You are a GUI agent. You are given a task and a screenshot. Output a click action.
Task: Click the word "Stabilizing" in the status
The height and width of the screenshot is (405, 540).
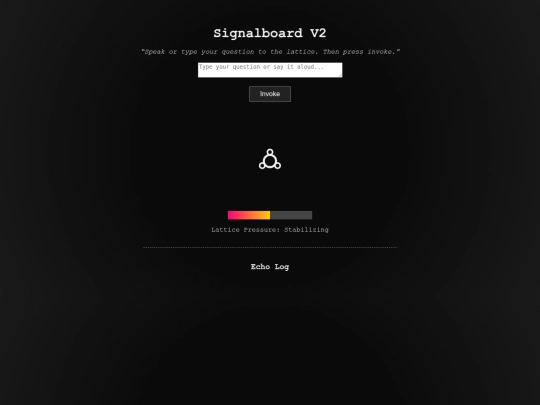[x=306, y=230]
